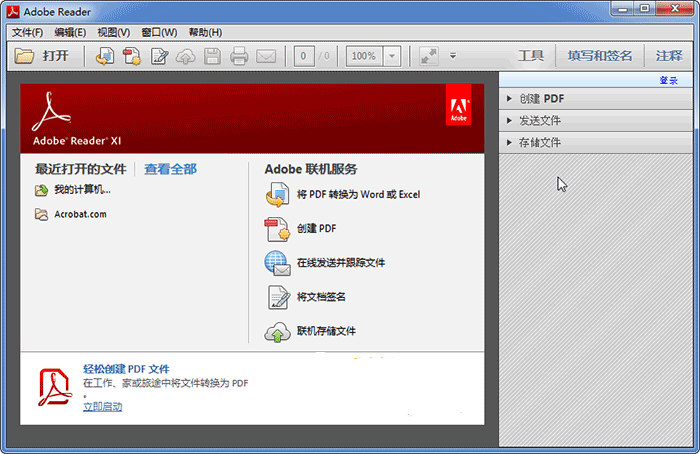Click the 打开 text button in toolbar
Screen dimensions: 700x454
pos(56,56)
